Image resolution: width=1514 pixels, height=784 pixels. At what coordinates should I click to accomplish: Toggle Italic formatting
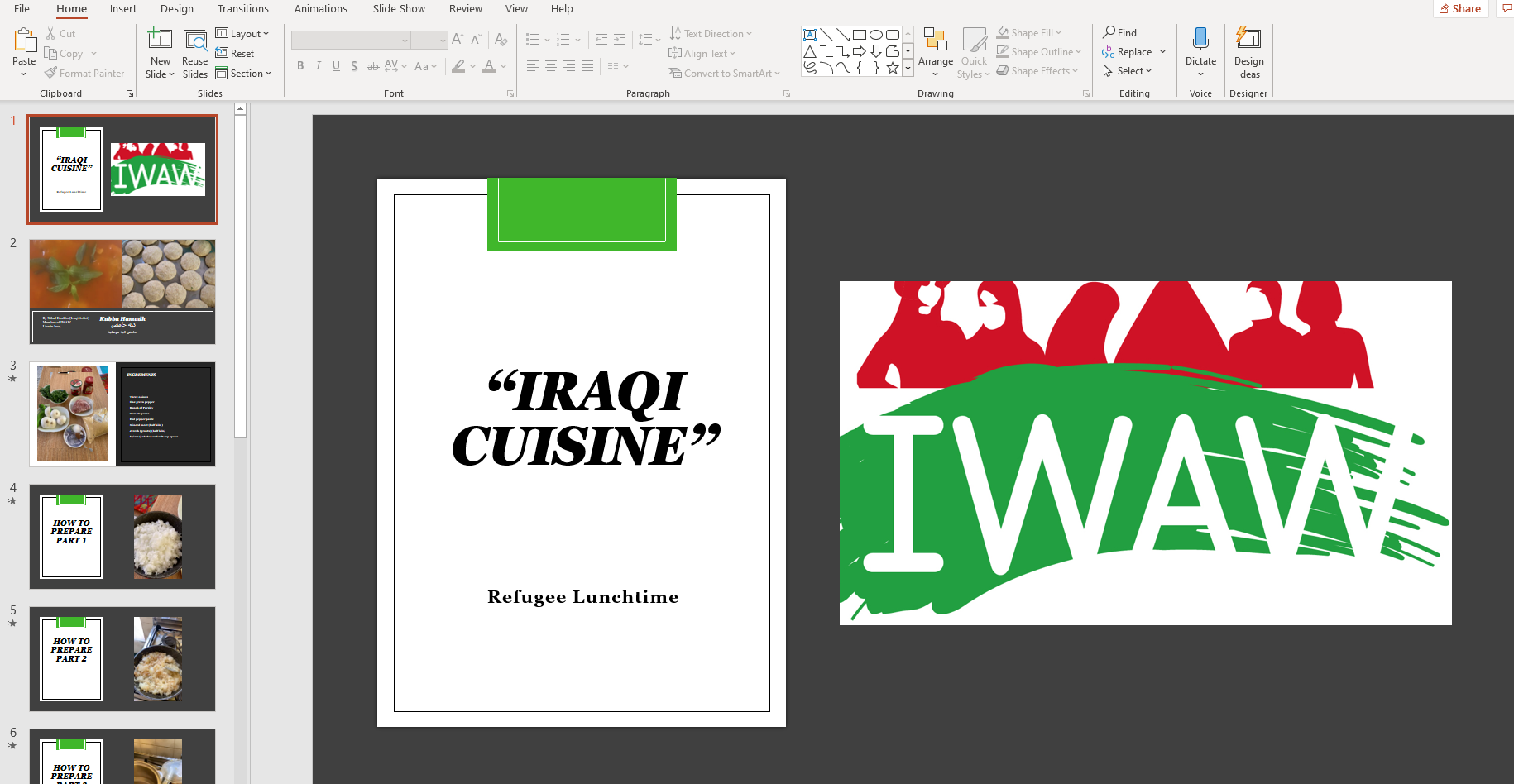(319, 66)
